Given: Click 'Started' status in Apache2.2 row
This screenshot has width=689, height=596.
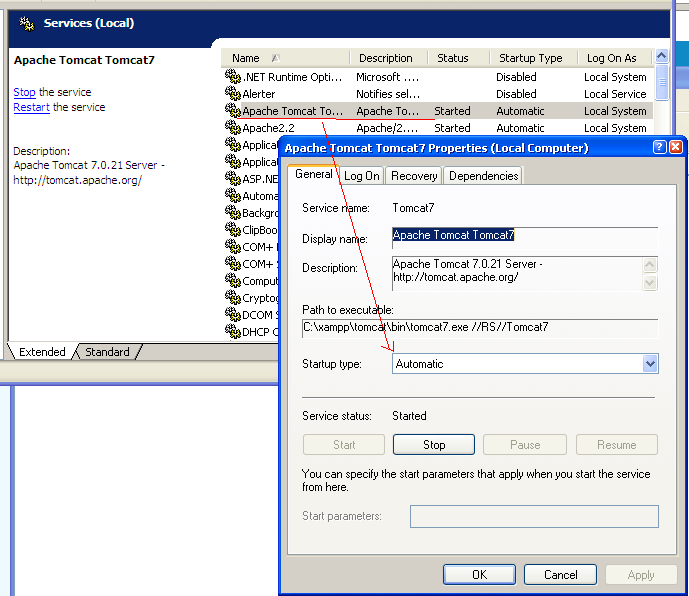Looking at the screenshot, I should (x=452, y=128).
